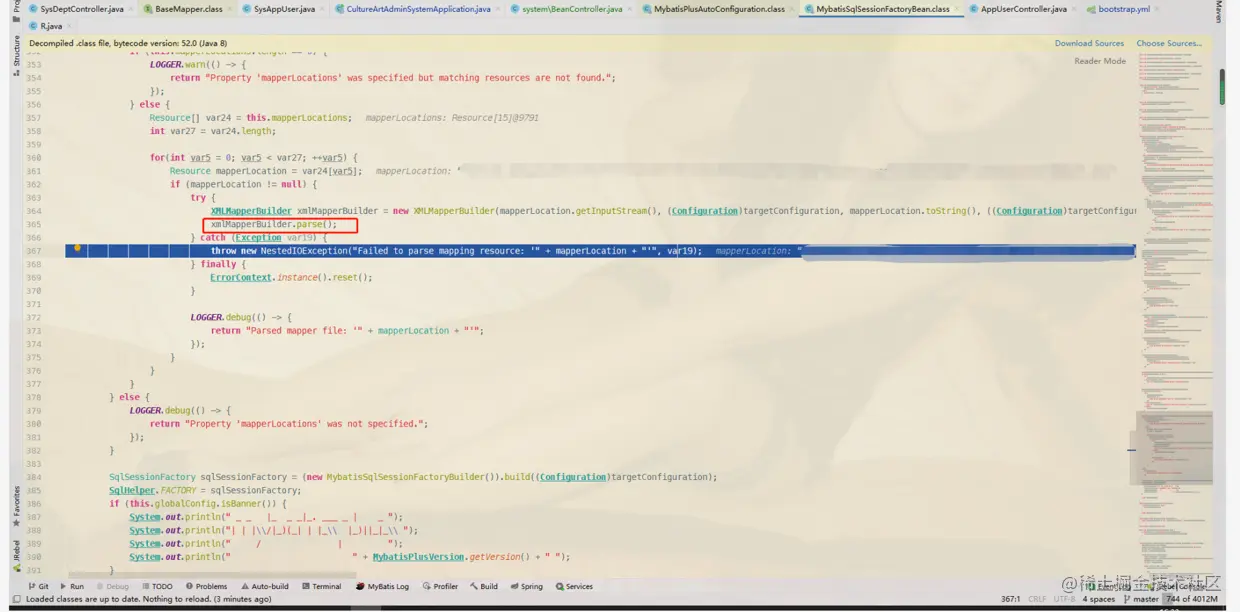Open the Profiler tool window

[x=440, y=586]
